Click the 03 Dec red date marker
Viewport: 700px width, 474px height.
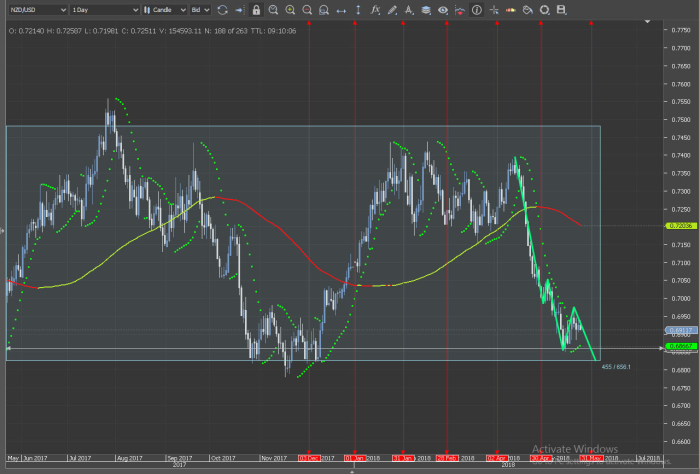[309, 458]
